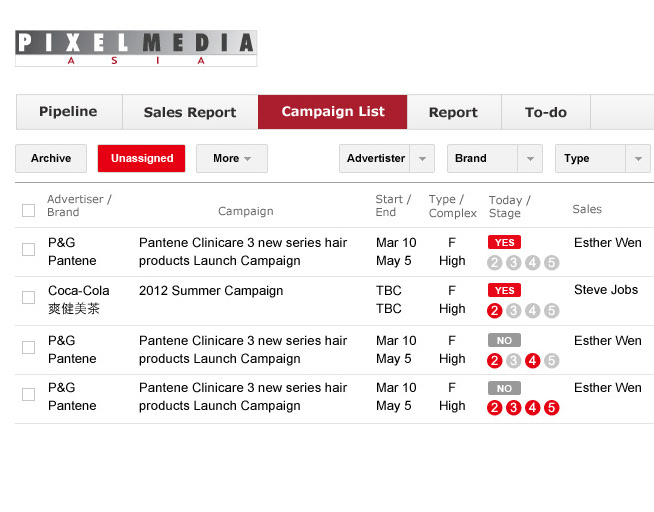Select the Campaign List tab
This screenshot has width=654, height=512.
(x=332, y=112)
